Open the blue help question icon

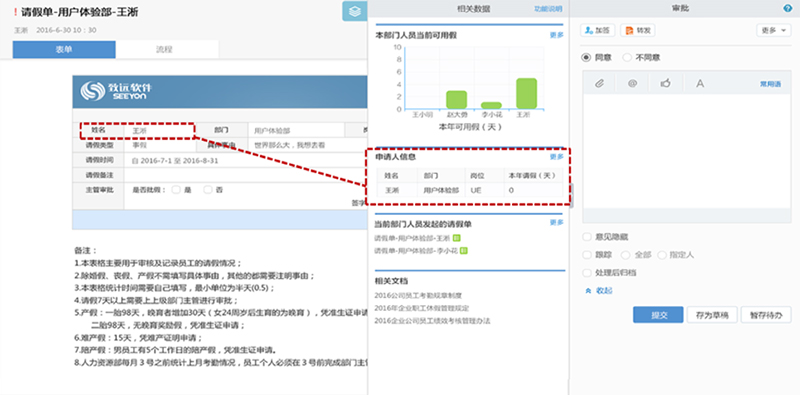pyautogui.click(x=787, y=8)
